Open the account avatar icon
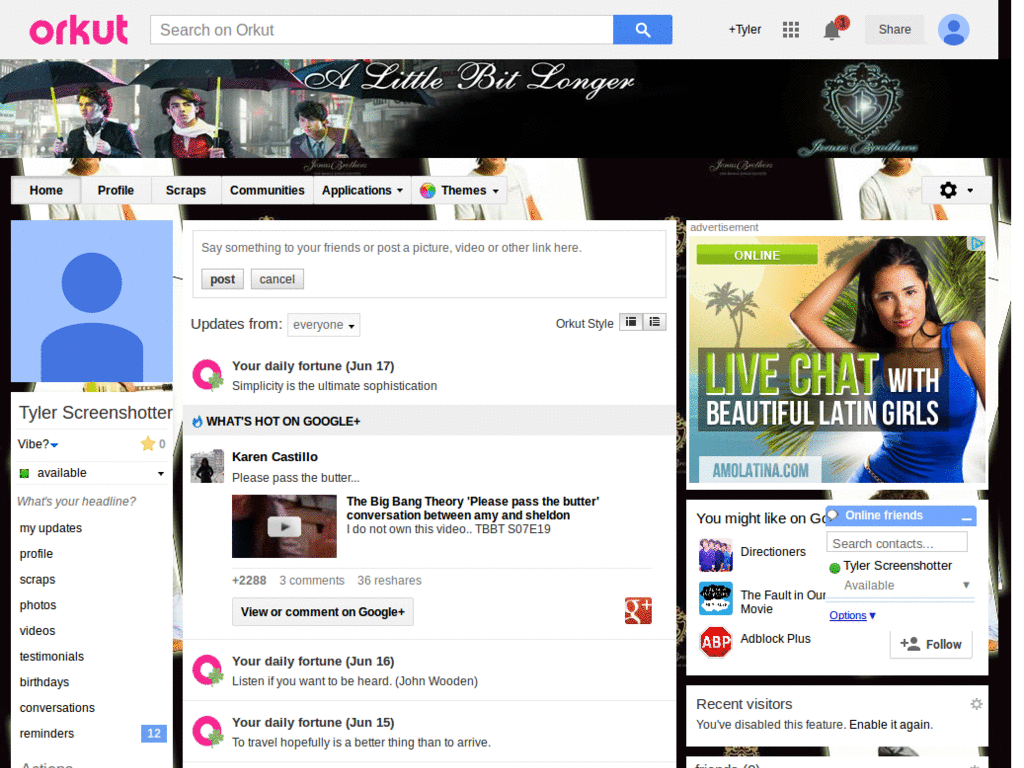1024x768 pixels. tap(953, 30)
